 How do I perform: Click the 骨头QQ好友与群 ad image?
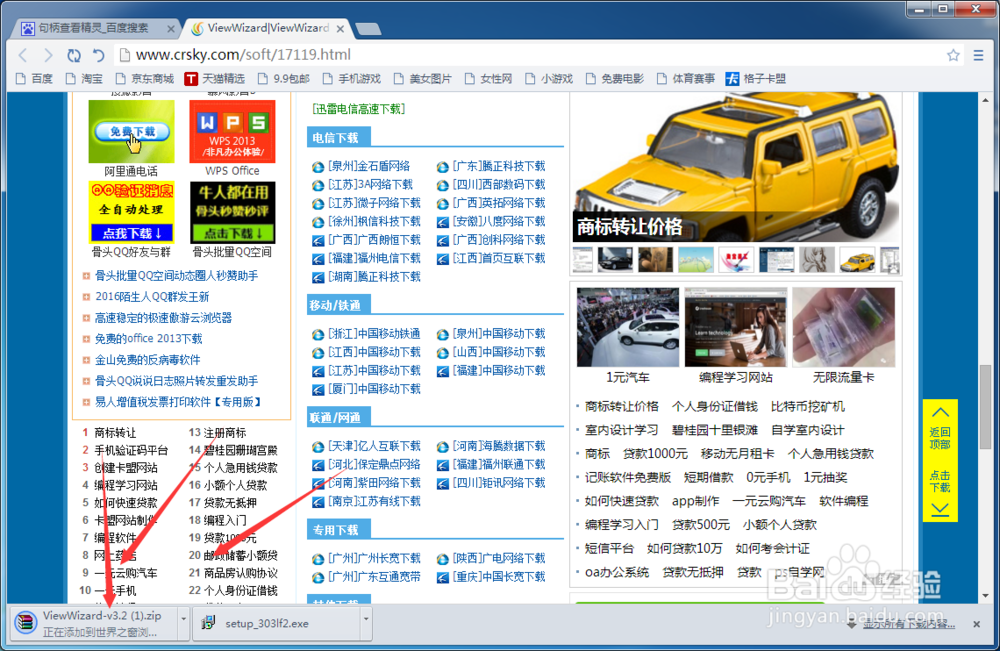pos(131,212)
